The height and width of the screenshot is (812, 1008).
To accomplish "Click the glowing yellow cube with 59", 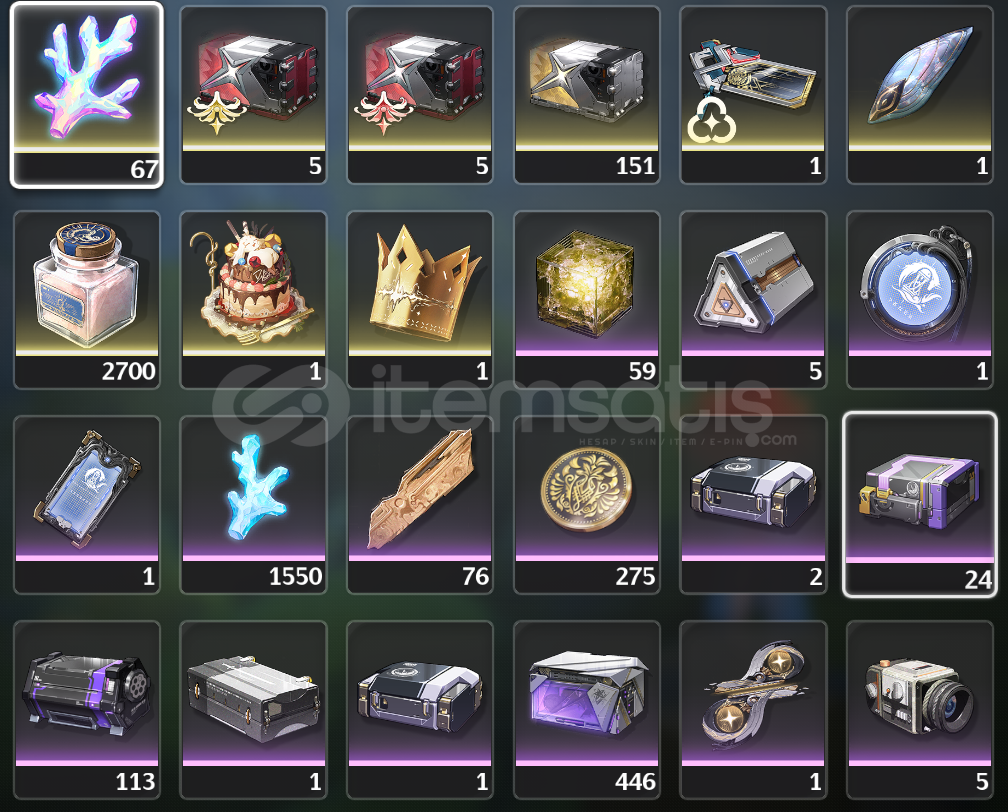I will click(587, 300).
